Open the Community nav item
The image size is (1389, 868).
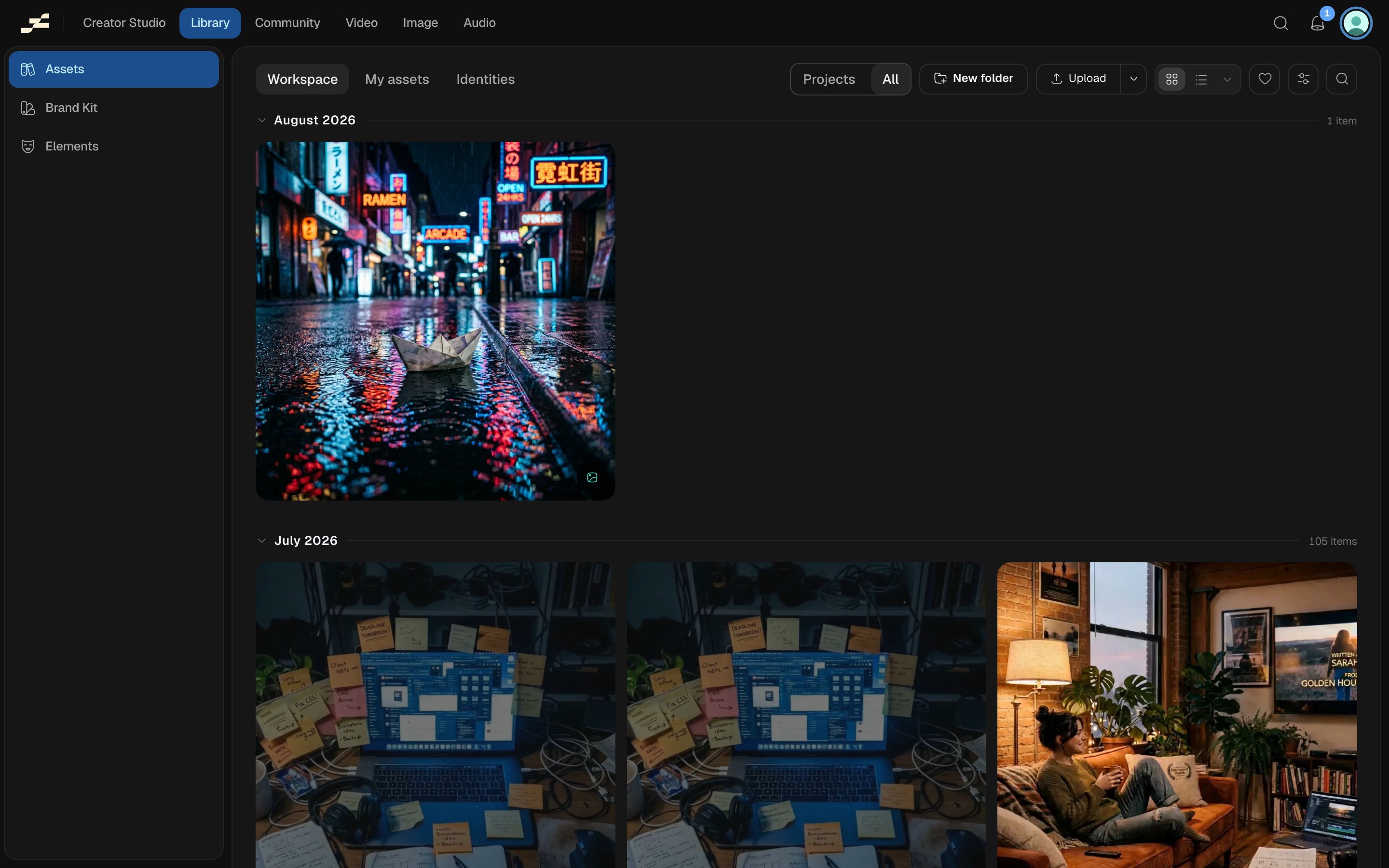tap(287, 23)
